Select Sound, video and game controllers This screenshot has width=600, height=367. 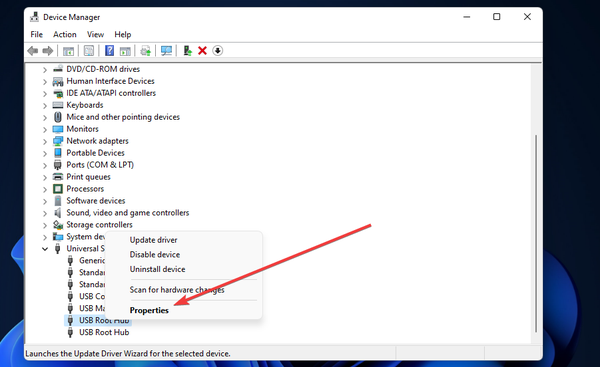click(x=128, y=213)
